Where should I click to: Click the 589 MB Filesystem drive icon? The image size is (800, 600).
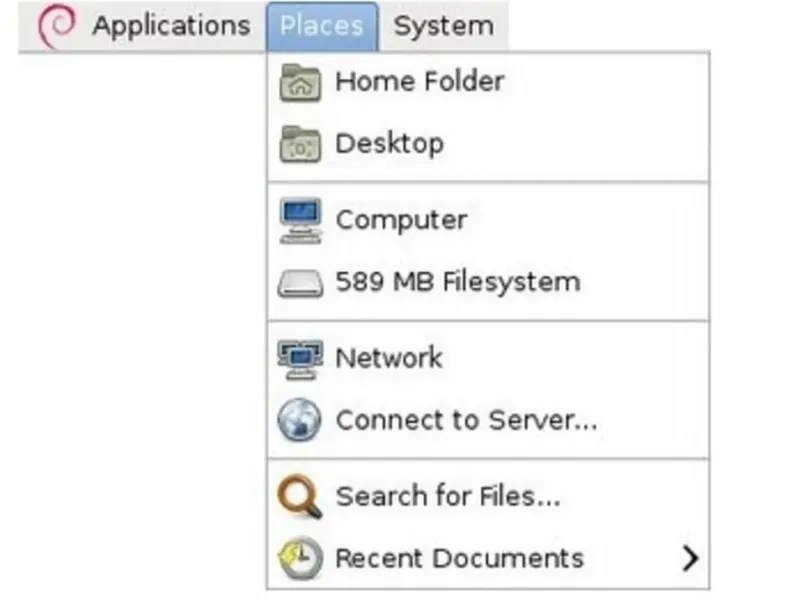tap(300, 283)
